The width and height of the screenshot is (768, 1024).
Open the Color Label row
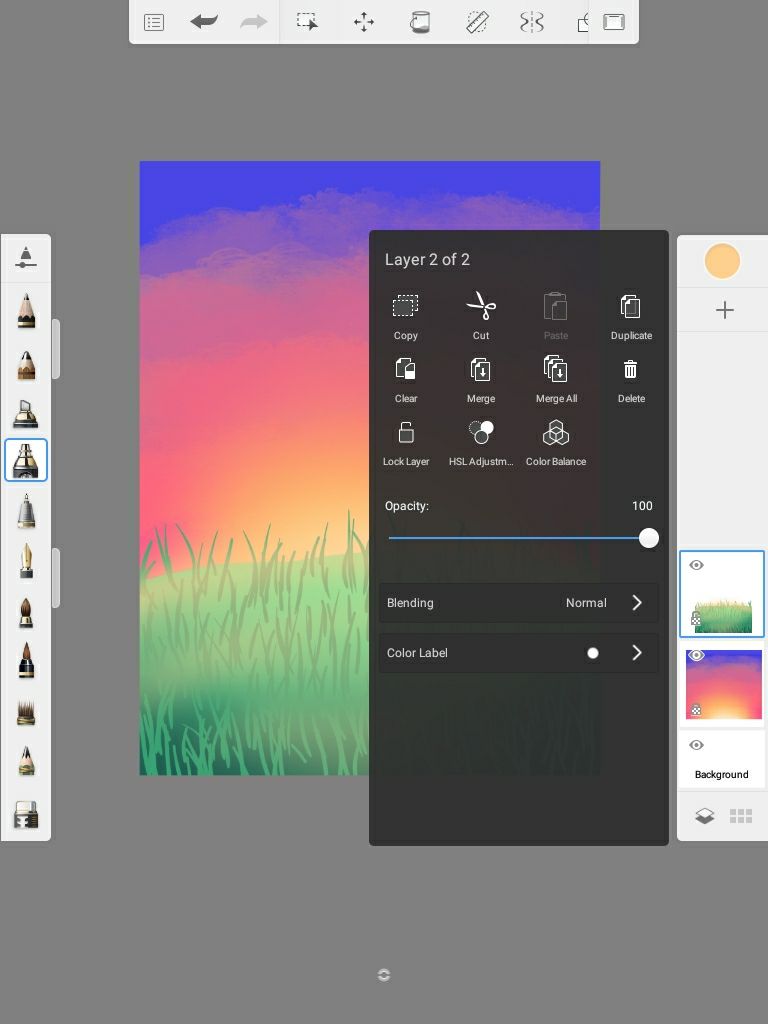pos(519,653)
